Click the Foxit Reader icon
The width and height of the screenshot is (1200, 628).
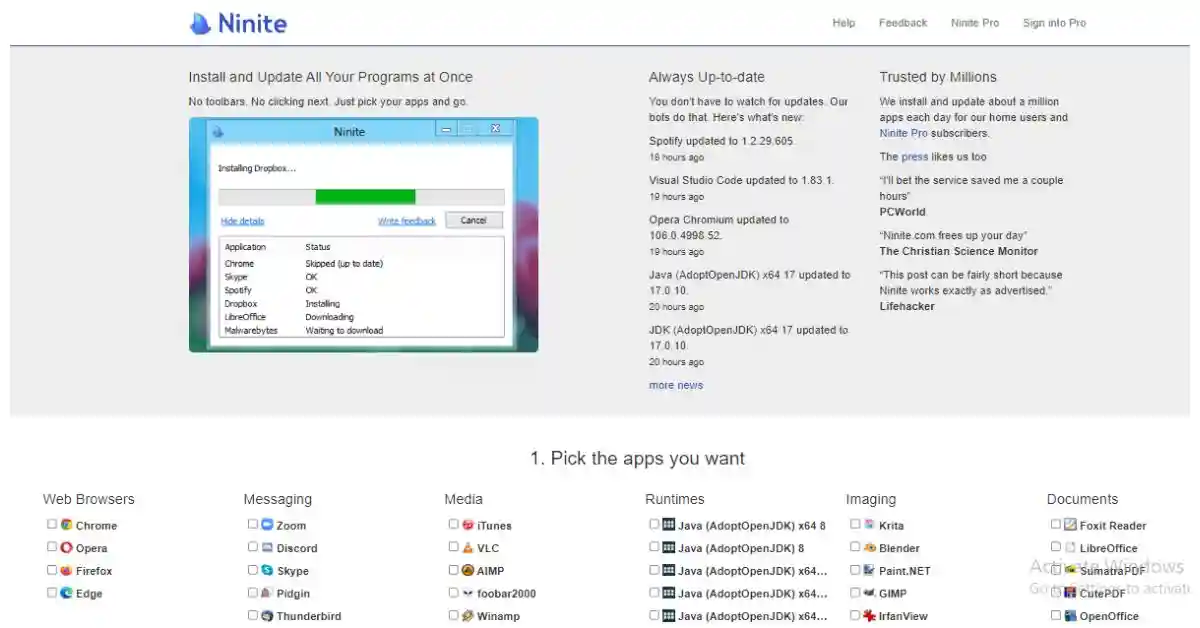pyautogui.click(x=1070, y=524)
